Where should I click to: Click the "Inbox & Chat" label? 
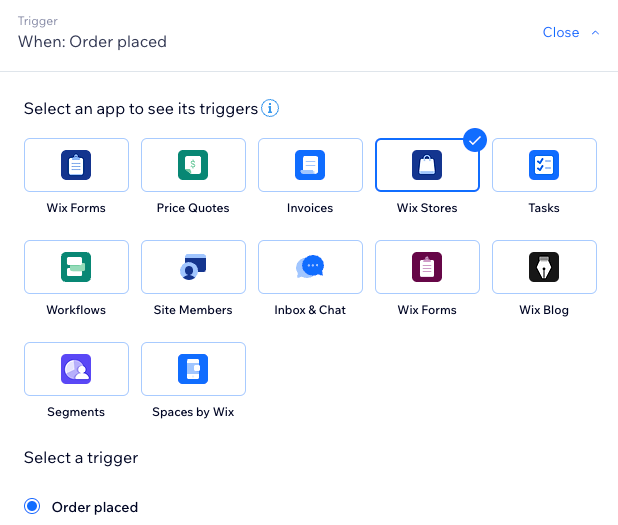[310, 310]
